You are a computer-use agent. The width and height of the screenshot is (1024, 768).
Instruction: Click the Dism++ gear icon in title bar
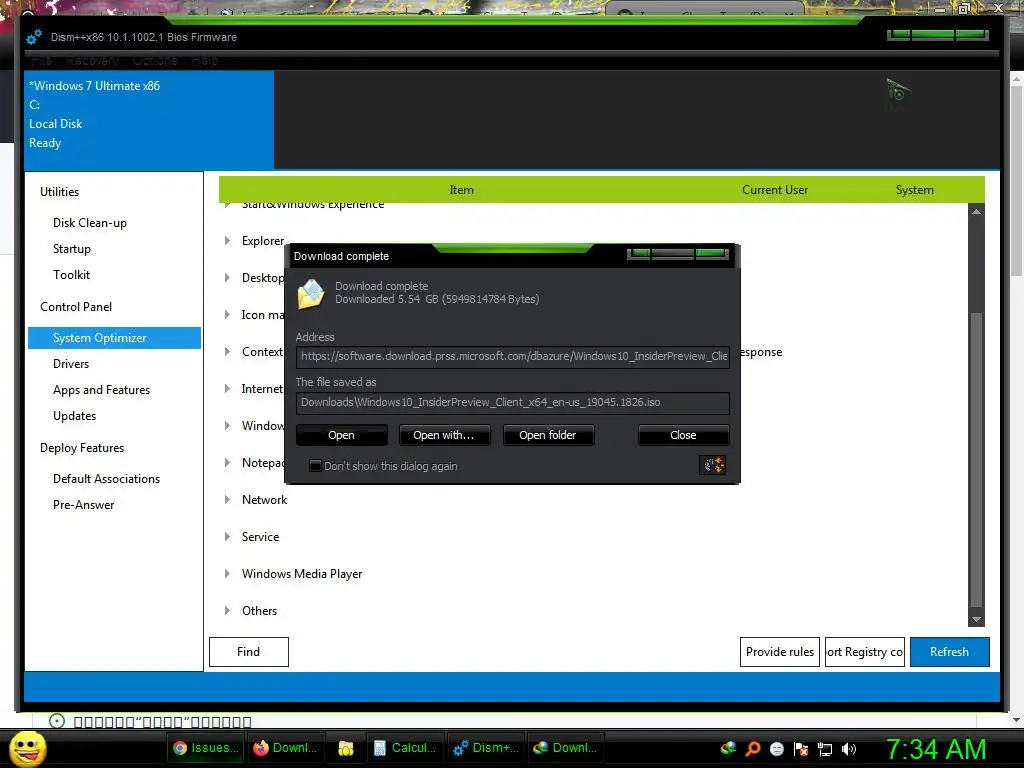[34, 37]
